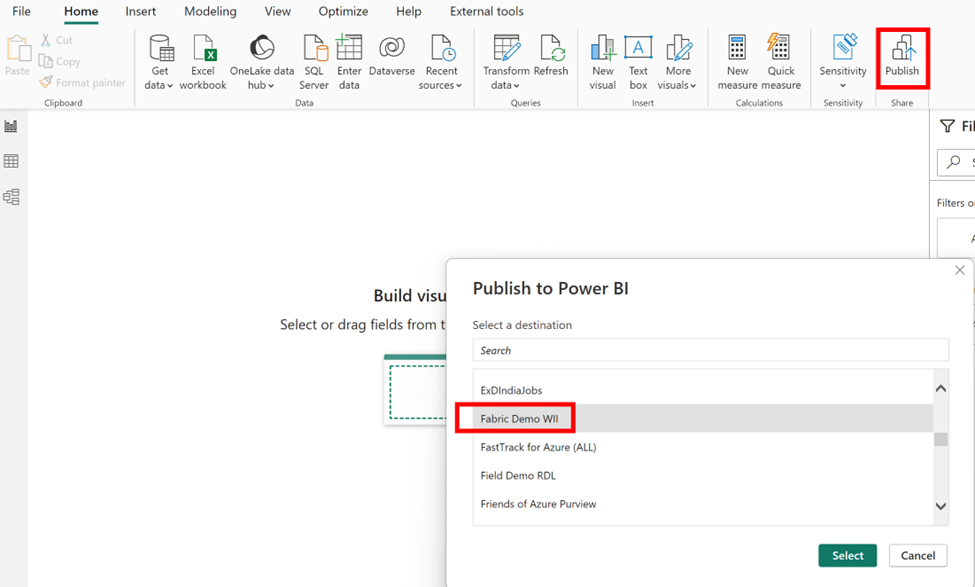This screenshot has width=975, height=587.
Task: Switch to Report view
Action: tap(11, 126)
